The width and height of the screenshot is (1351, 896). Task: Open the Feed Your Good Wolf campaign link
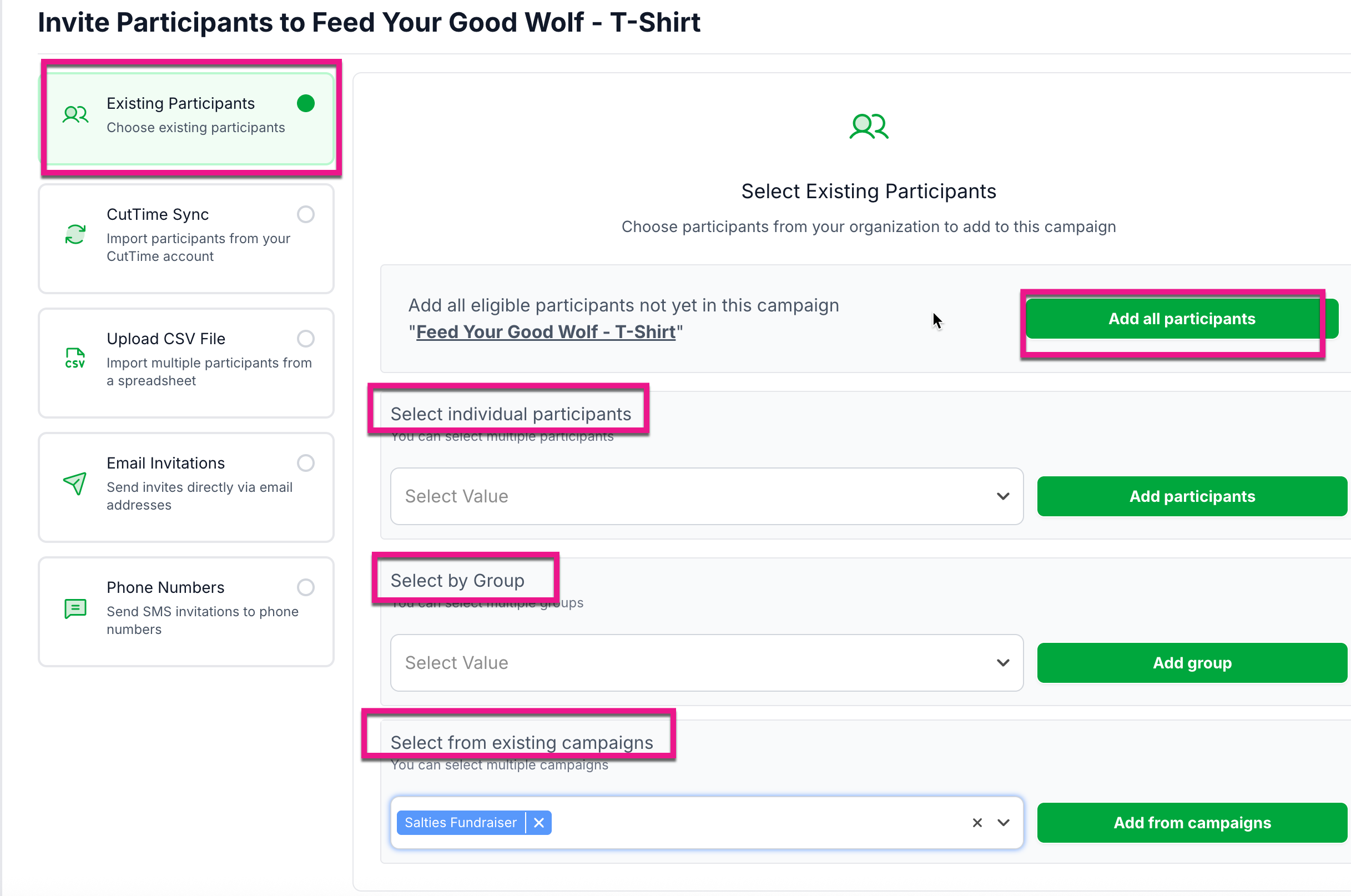546,331
